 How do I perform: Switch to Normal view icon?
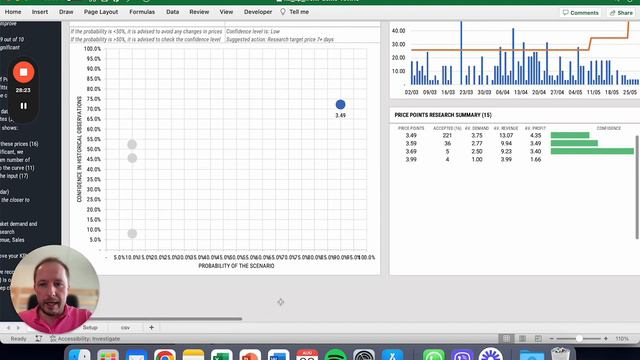pyautogui.click(x=506, y=338)
